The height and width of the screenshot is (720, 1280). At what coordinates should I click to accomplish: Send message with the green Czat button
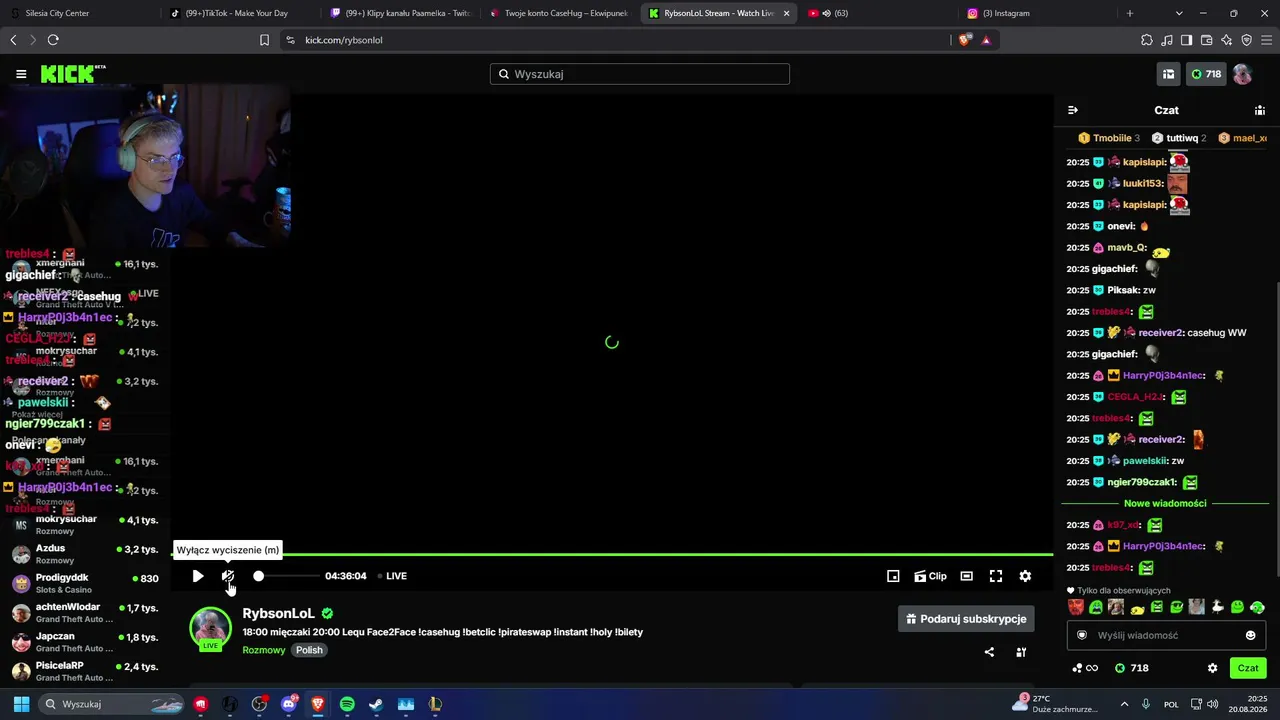point(1248,668)
